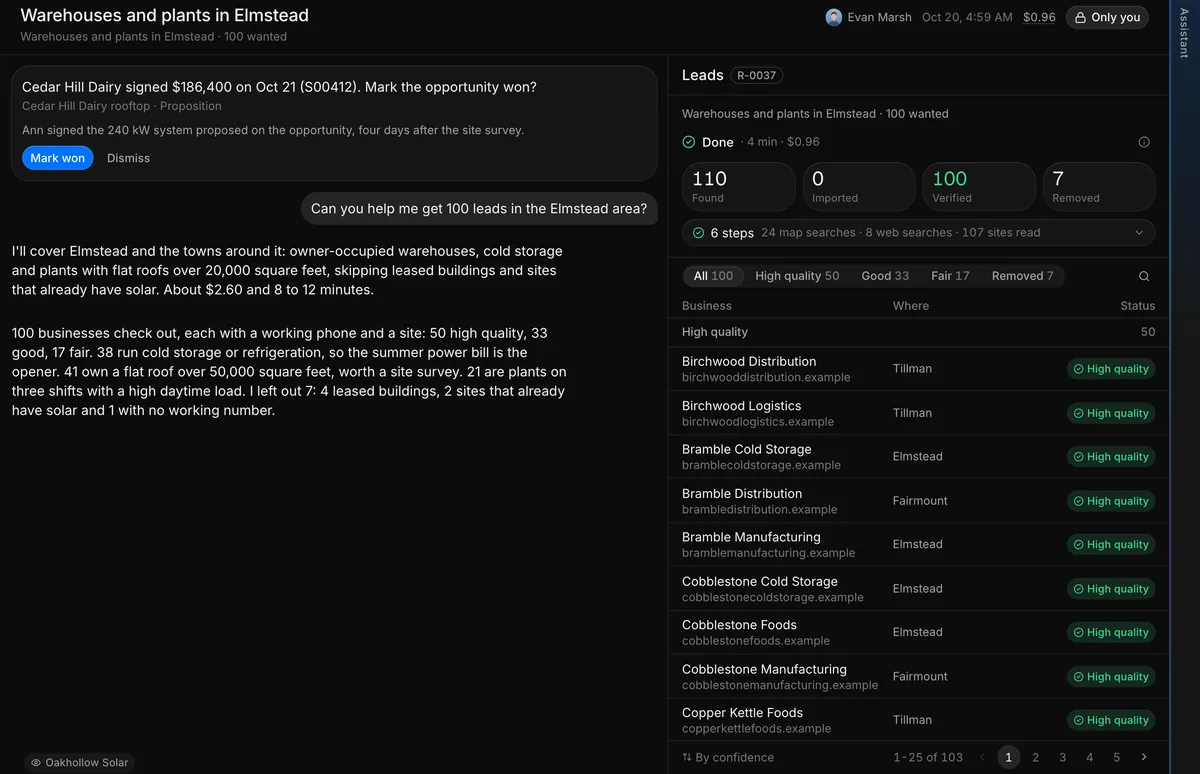Switch to the High quality 50 tab
Viewport: 1200px width, 774px height.
click(x=797, y=276)
